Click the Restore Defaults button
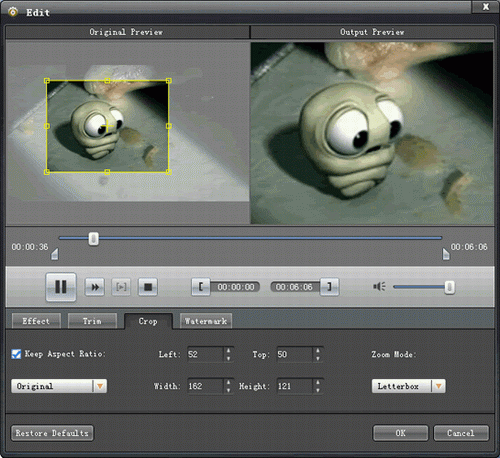The height and width of the screenshot is (458, 500). click(x=52, y=433)
